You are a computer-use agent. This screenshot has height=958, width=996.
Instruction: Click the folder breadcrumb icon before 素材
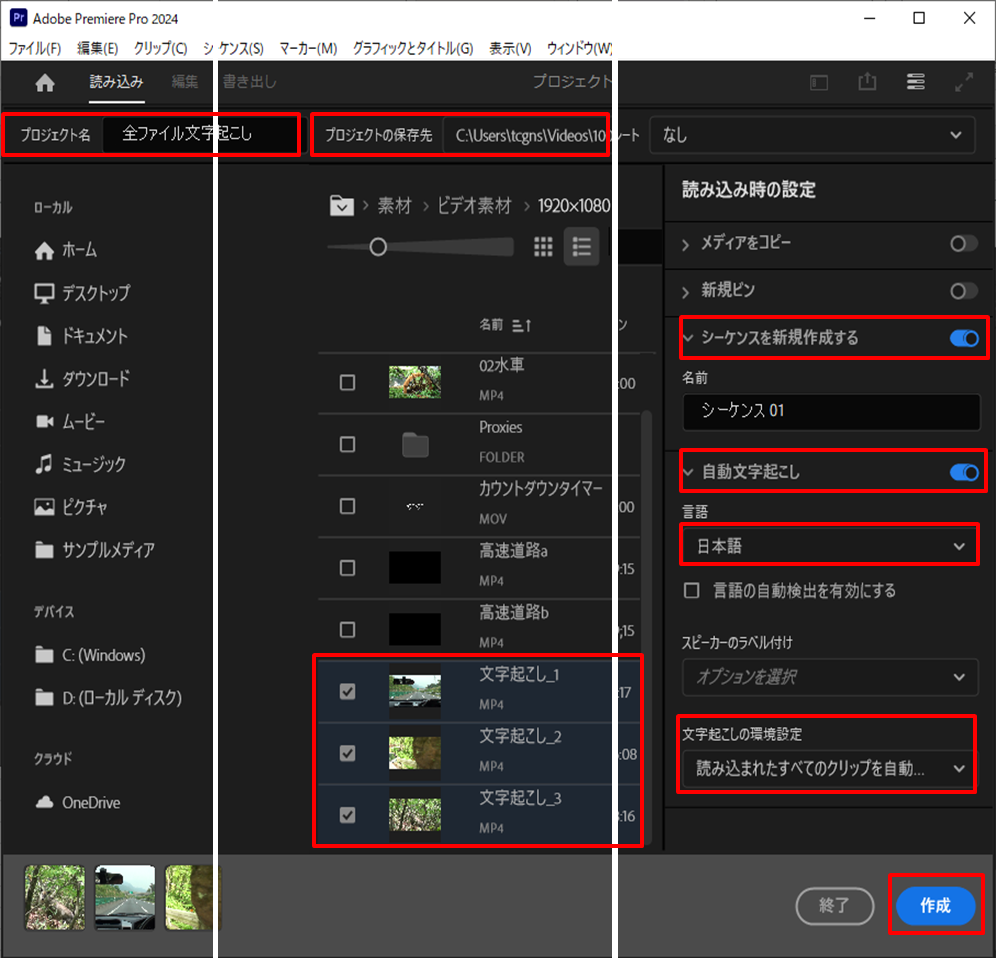(342, 205)
